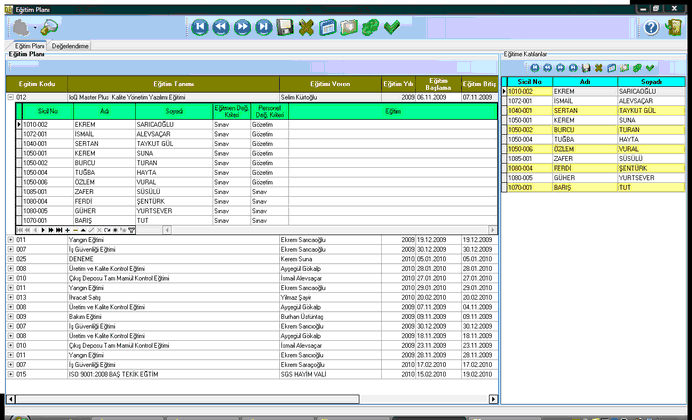Click green refresh icon in Eğitime Katılanlar toolbar
The height and width of the screenshot is (420, 692).
tap(637, 68)
